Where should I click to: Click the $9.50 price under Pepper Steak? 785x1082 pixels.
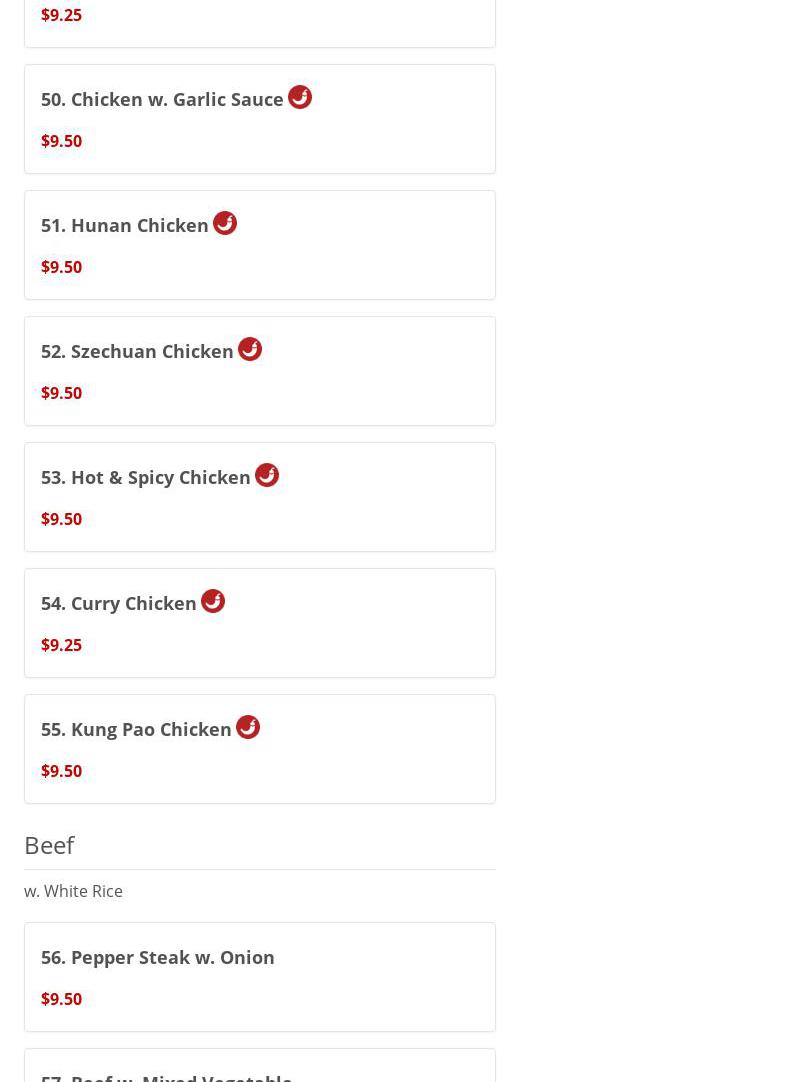[61, 999]
